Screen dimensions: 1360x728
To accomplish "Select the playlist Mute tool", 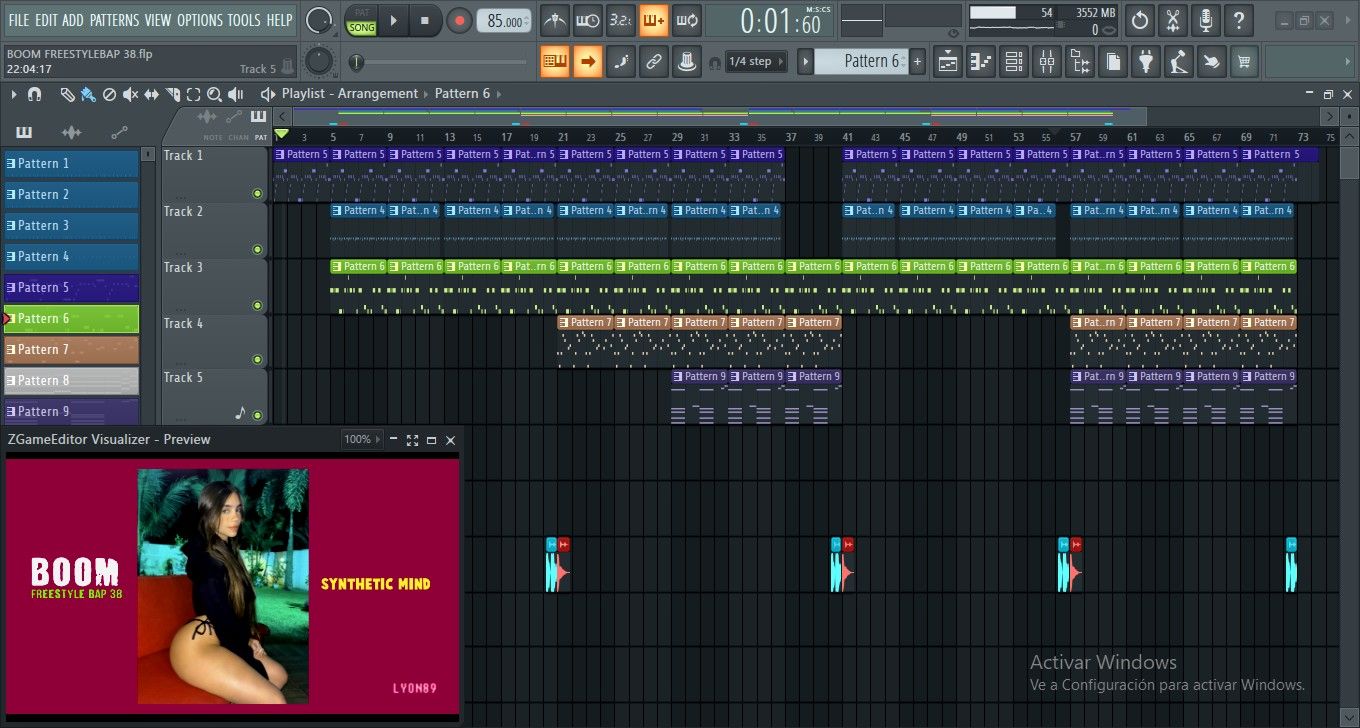I will point(130,94).
